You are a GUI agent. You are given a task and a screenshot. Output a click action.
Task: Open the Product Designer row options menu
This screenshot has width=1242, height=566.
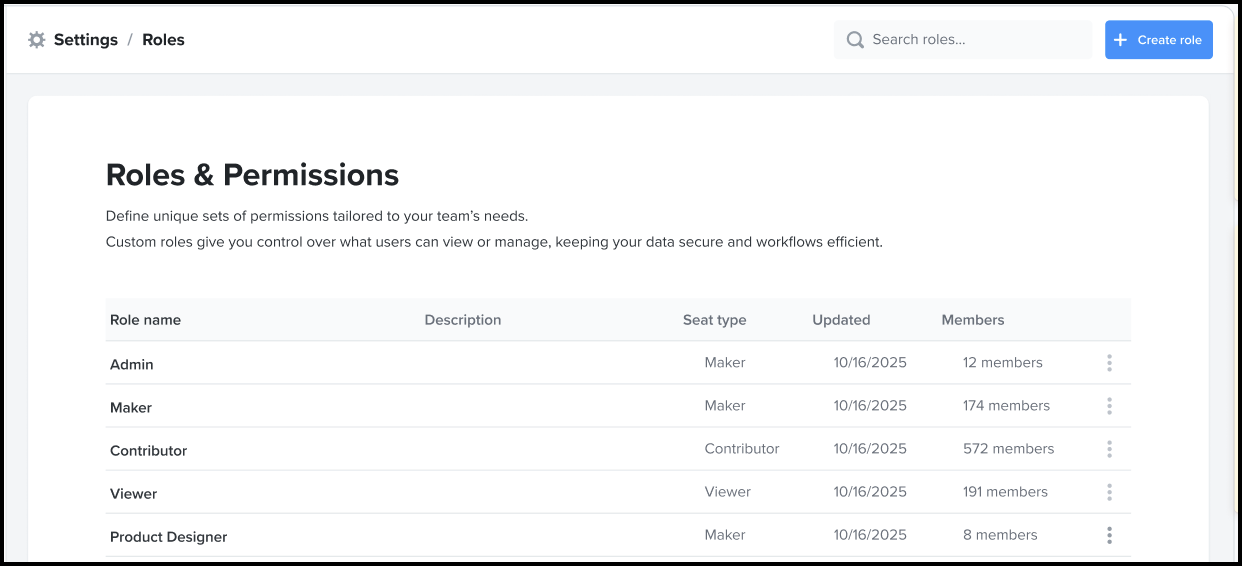(x=1109, y=535)
